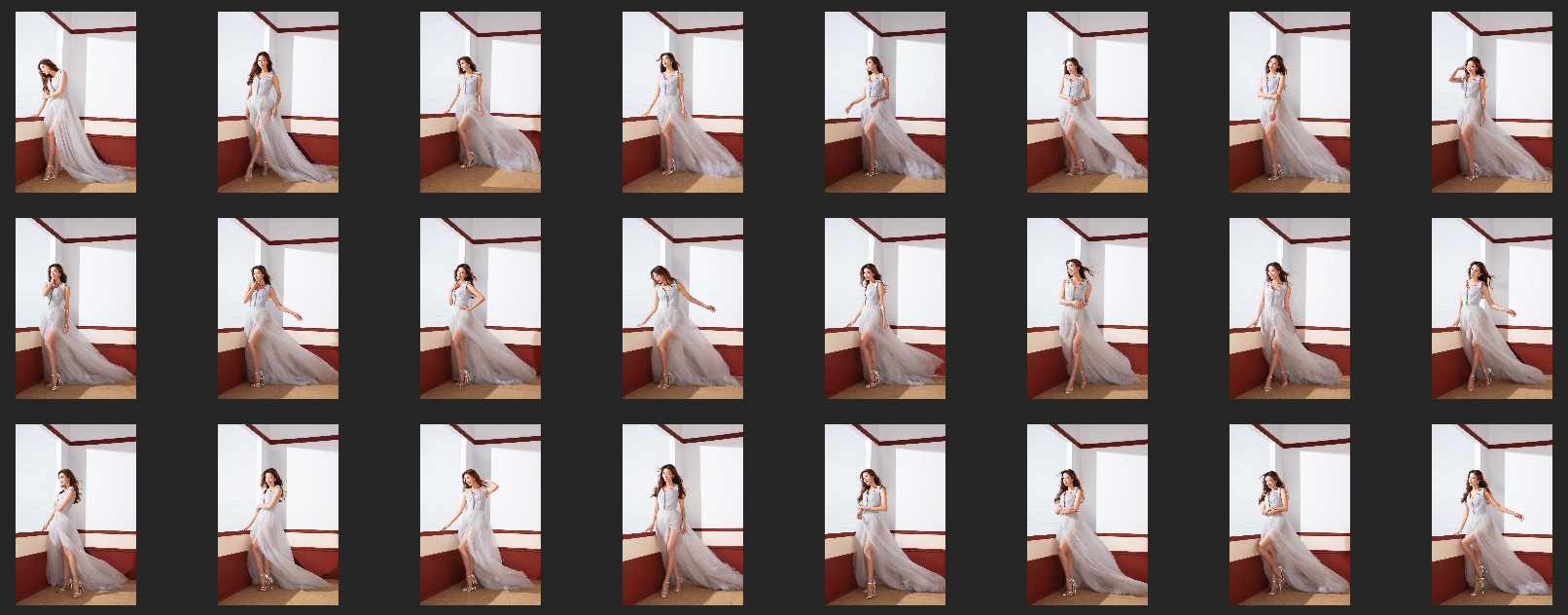Choose the first thumbnail in the middle row

[76, 308]
